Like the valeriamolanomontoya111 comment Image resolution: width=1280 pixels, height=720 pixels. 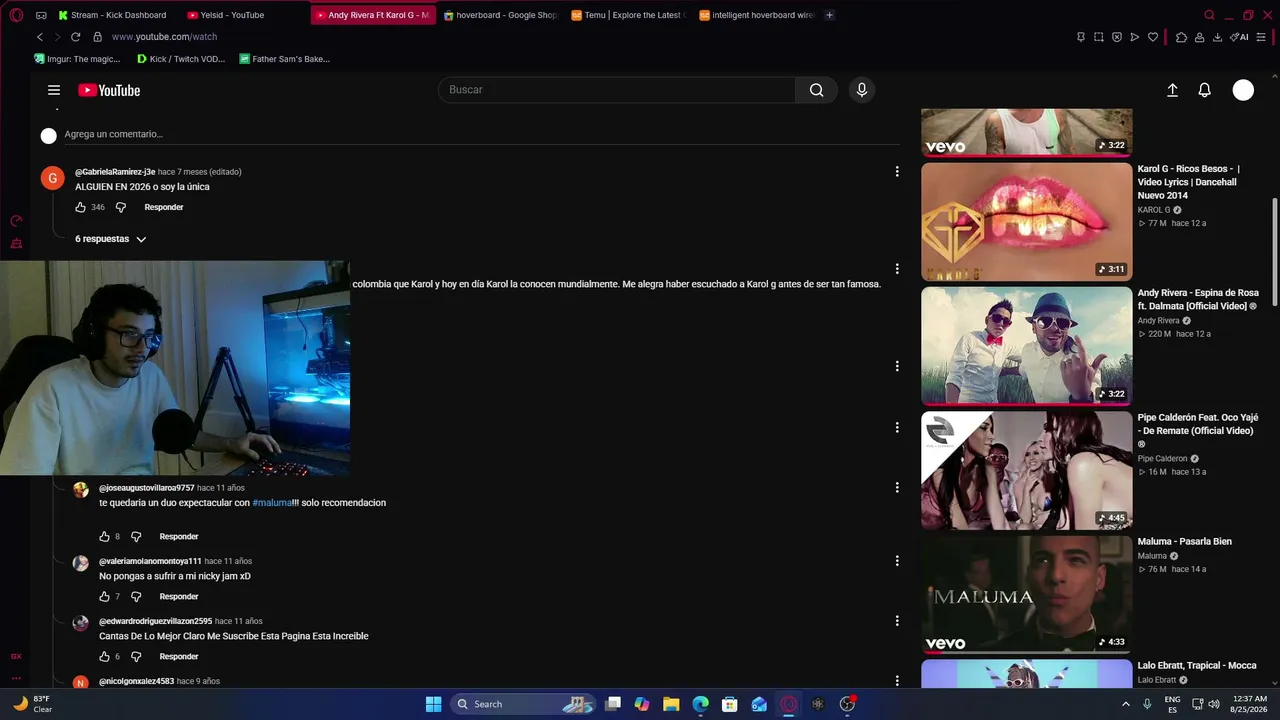(105, 596)
